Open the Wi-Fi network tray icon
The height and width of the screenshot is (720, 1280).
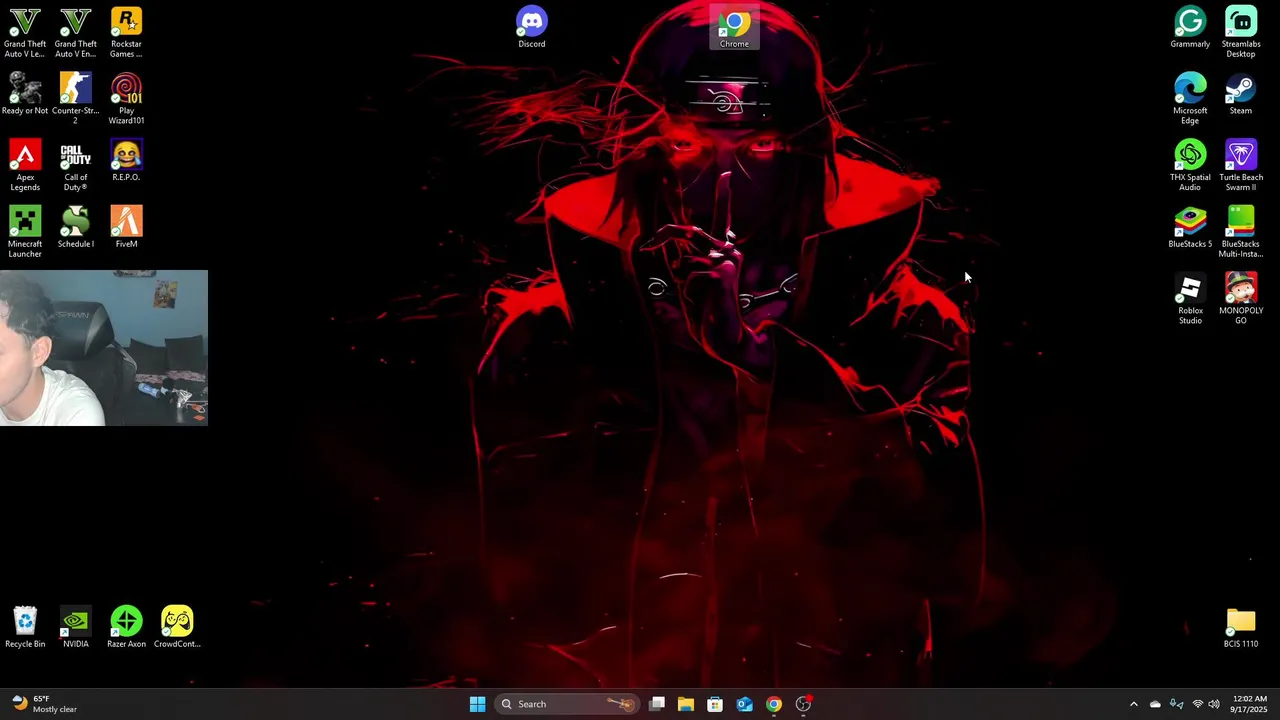(x=1198, y=704)
